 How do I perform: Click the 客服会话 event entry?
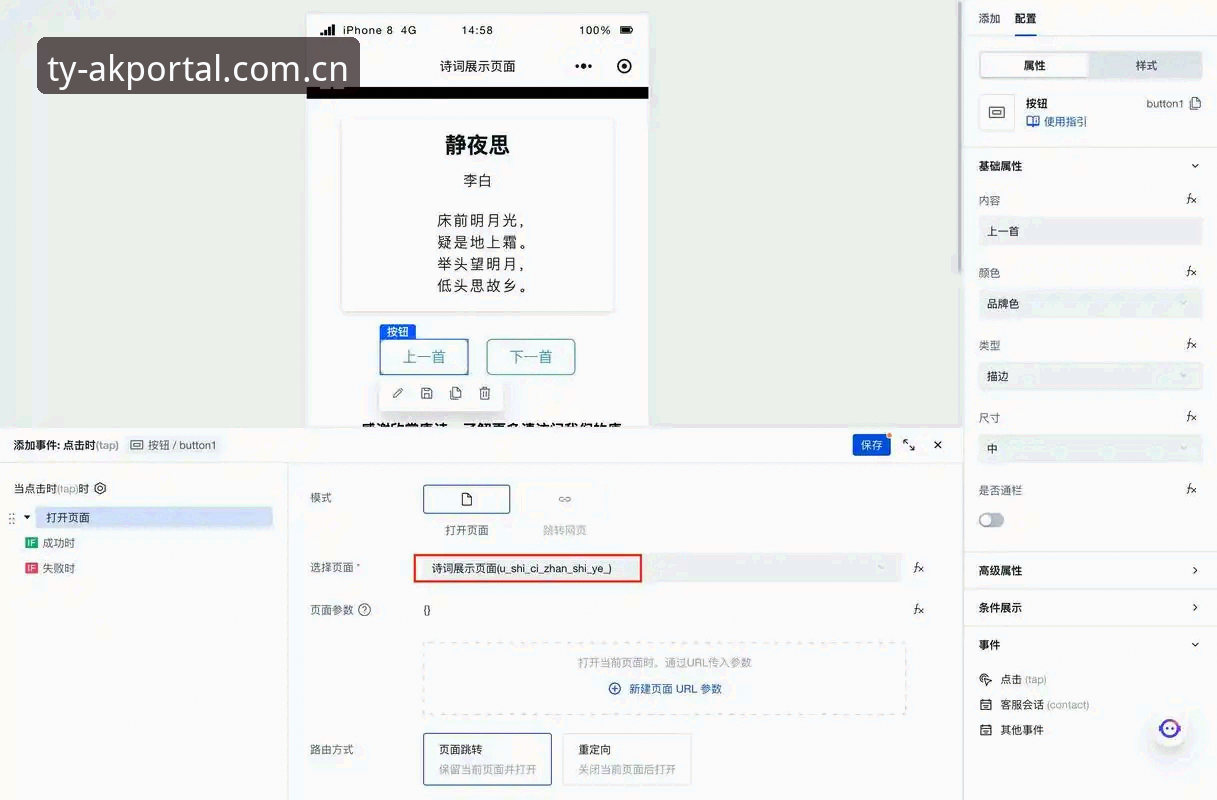coord(1034,704)
